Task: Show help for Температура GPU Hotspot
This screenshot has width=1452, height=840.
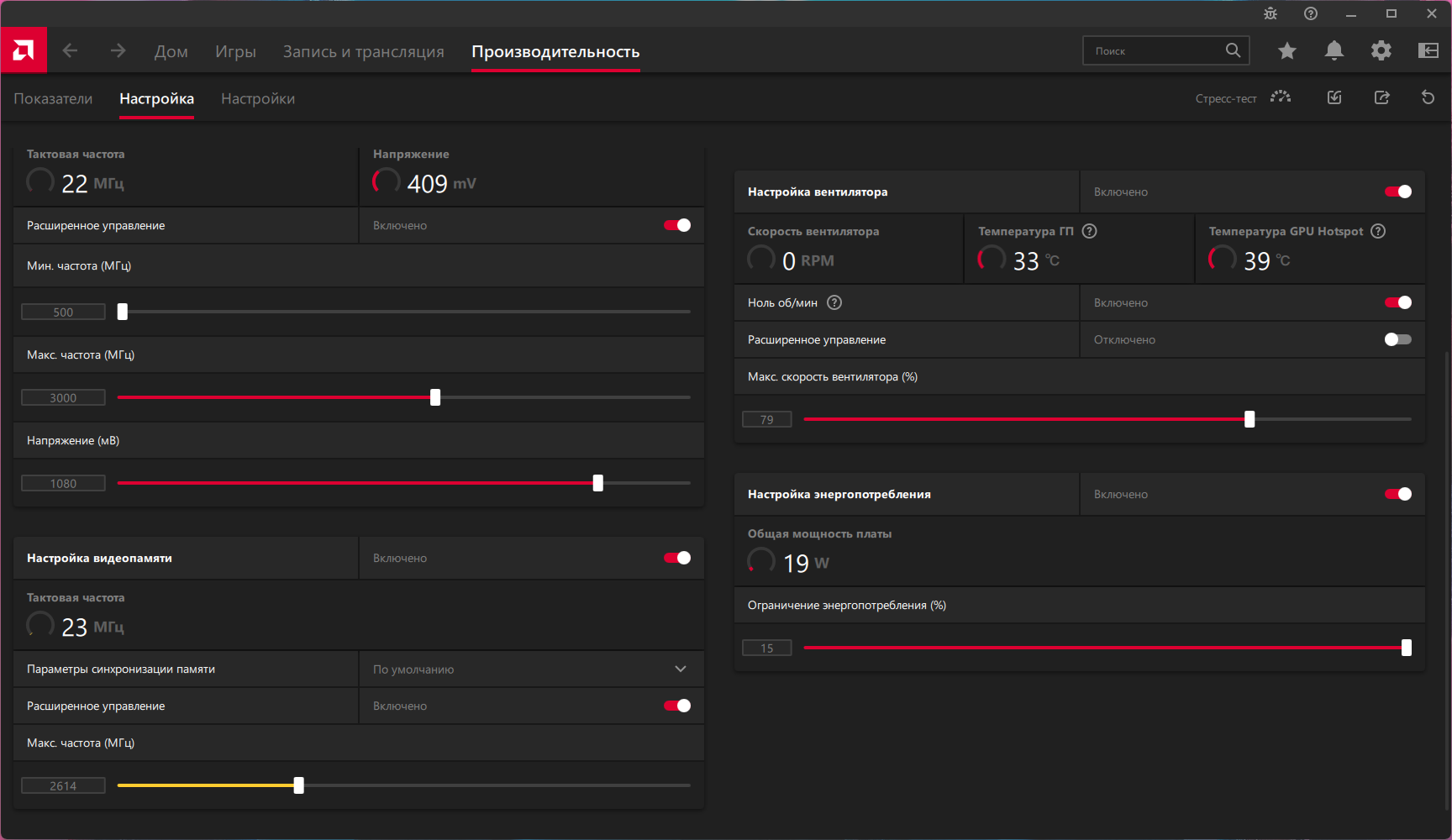Action: (1378, 231)
